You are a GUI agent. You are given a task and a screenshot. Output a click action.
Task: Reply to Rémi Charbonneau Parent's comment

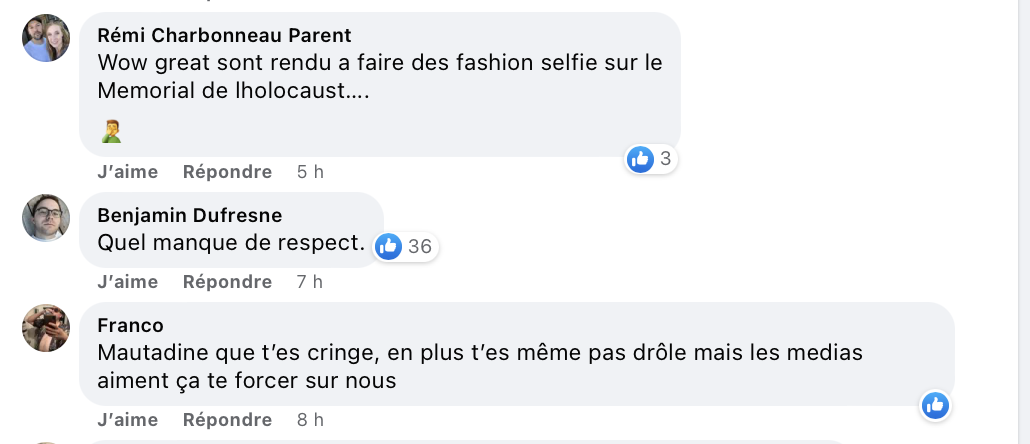(x=227, y=172)
